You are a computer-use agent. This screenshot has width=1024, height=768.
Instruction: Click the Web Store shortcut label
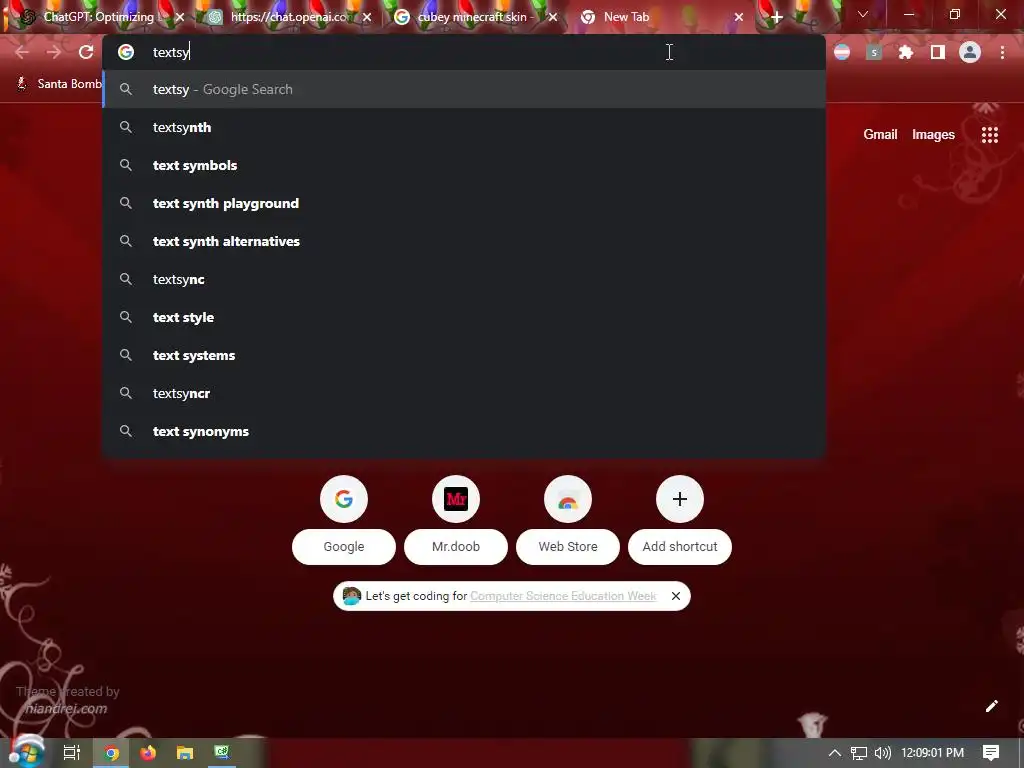coord(568,547)
